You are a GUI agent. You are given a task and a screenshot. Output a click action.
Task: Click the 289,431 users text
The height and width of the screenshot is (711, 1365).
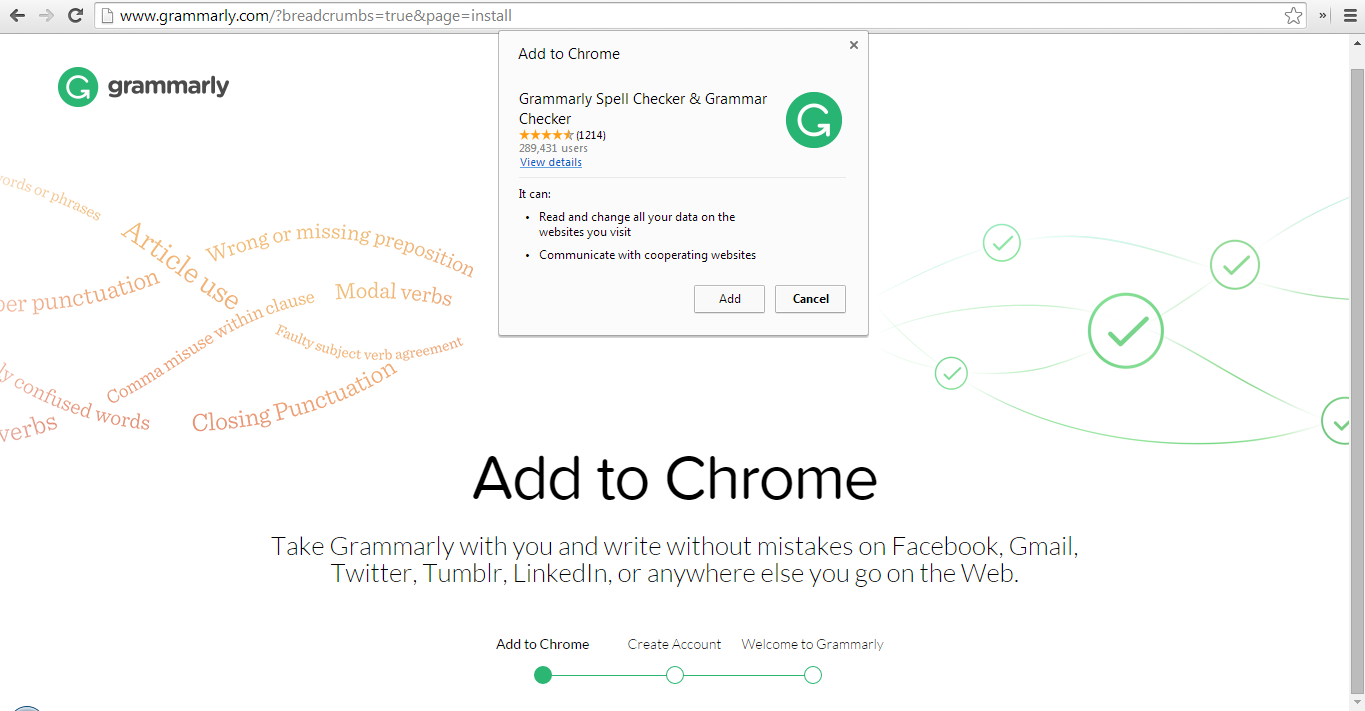(553, 148)
